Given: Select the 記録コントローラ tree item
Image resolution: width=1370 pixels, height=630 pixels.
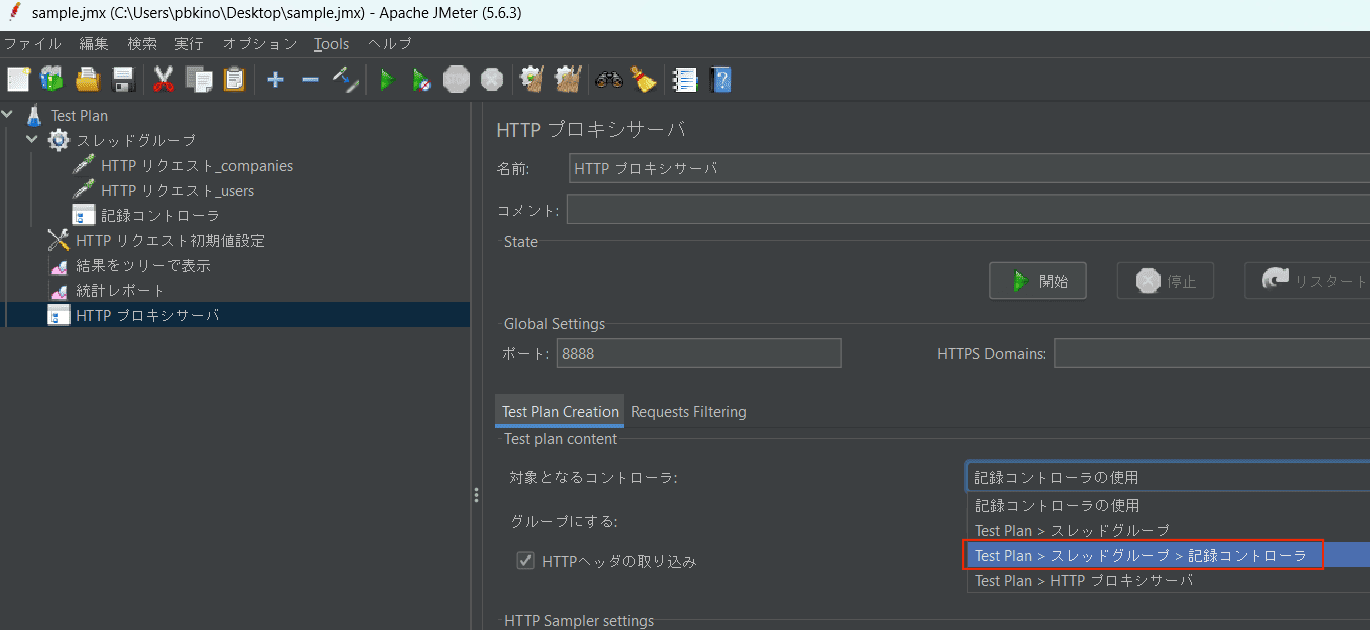Looking at the screenshot, I should (160, 215).
